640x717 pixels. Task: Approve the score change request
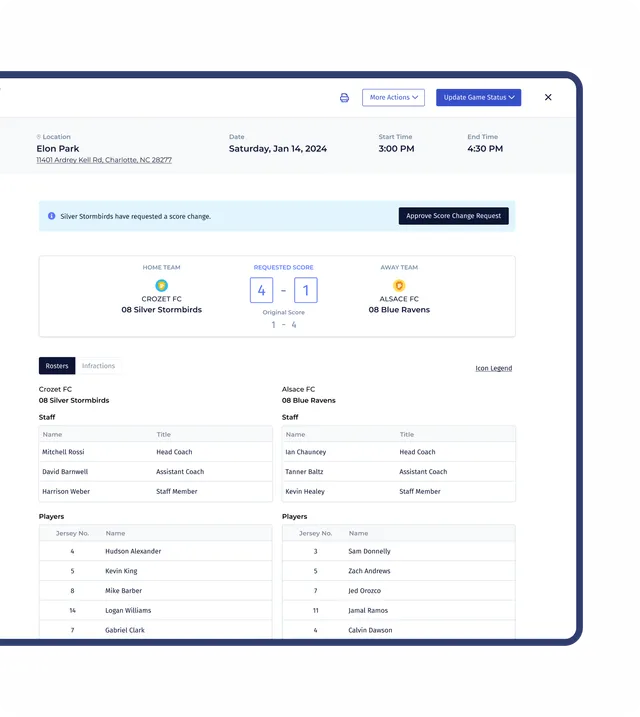point(453,216)
